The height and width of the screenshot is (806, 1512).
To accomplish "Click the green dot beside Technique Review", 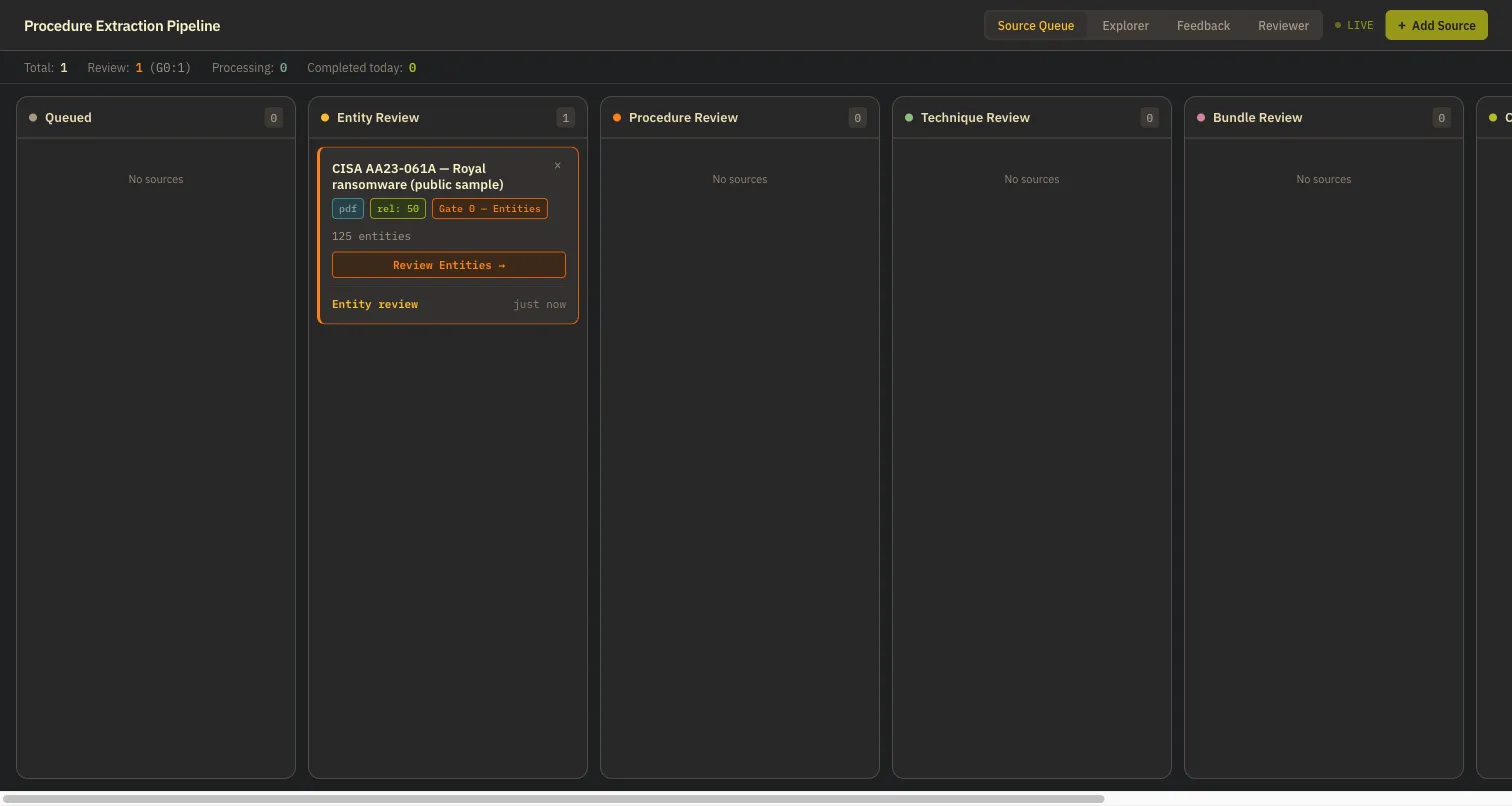I will (x=909, y=118).
